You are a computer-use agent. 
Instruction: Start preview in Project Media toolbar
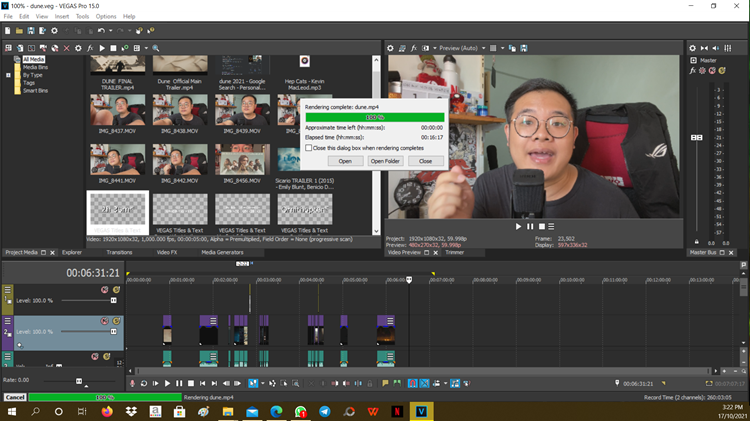tap(102, 48)
